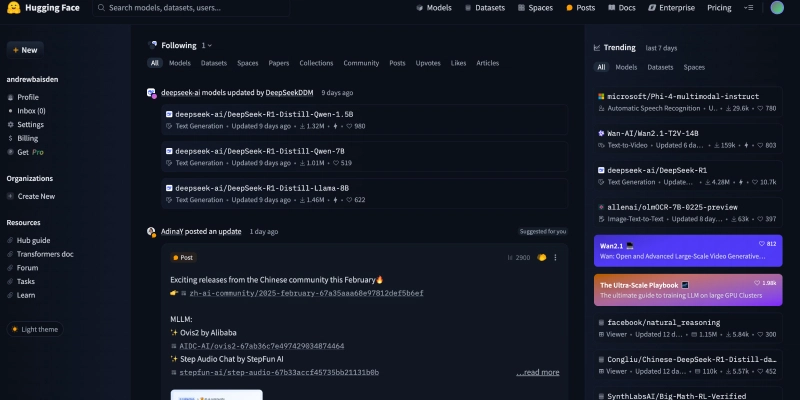Click the reaction emoji on AdinaY's post
This screenshot has height=400, width=800.
(541, 257)
